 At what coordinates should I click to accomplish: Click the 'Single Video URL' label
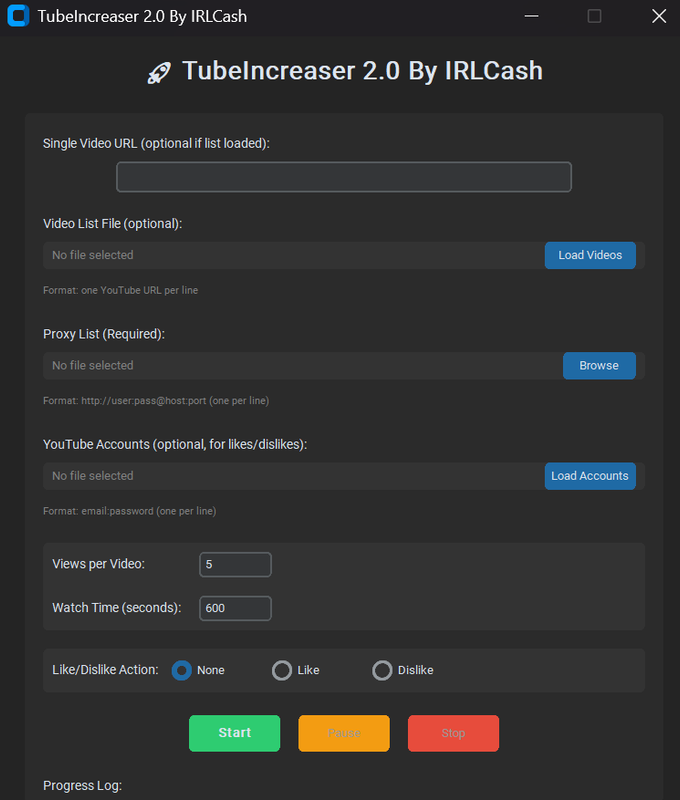(156, 144)
